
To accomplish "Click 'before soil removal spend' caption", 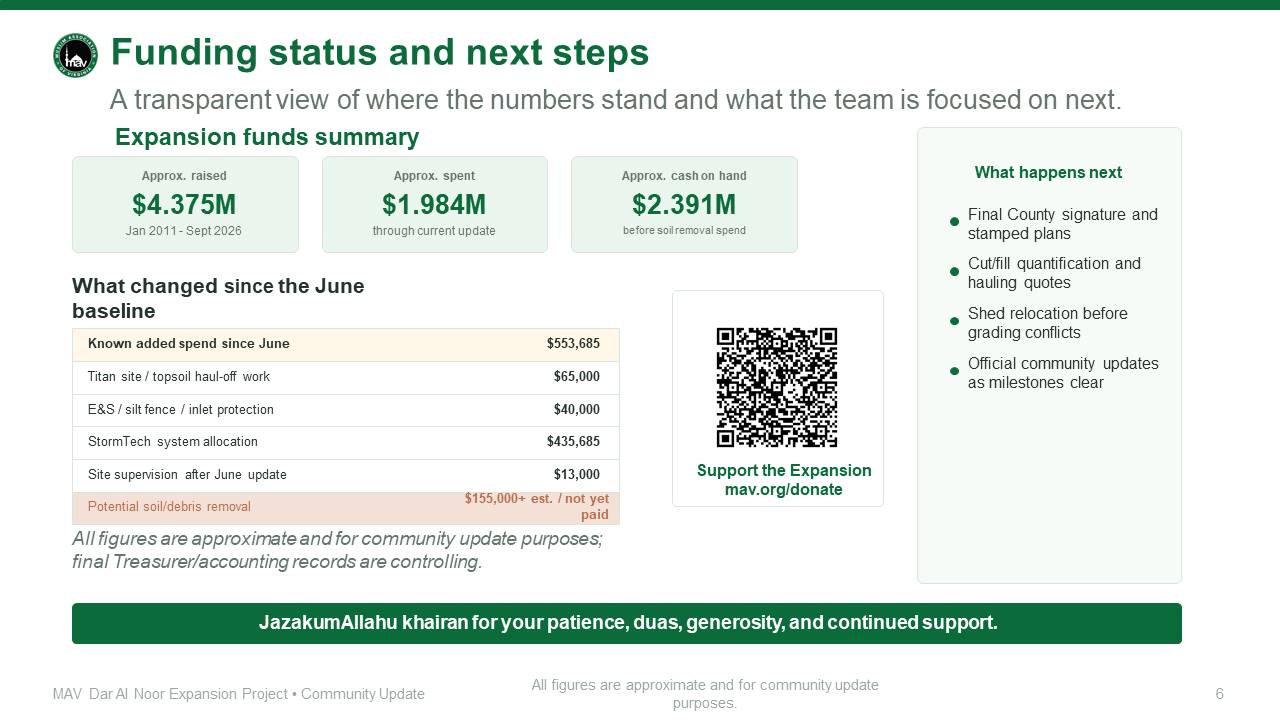I will [x=684, y=231].
